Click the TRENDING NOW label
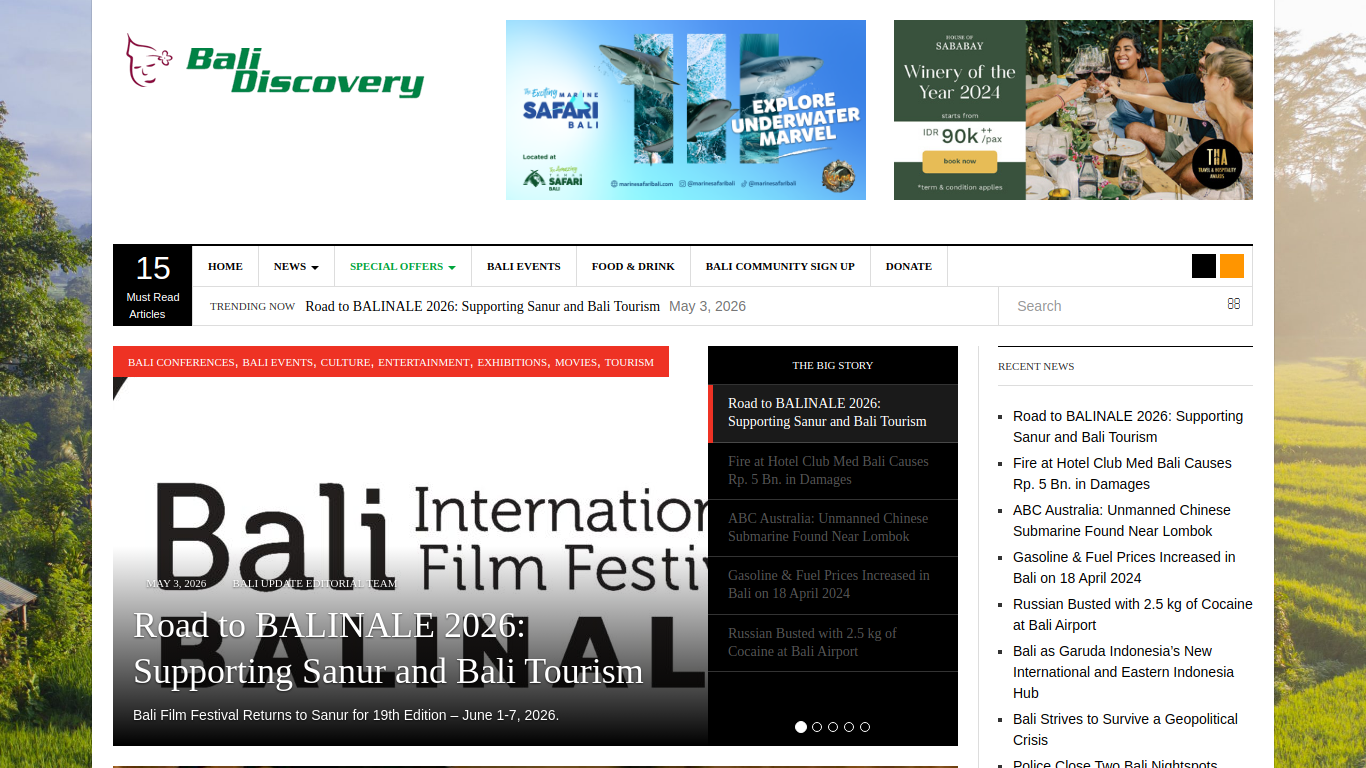The image size is (1366, 768). [252, 306]
